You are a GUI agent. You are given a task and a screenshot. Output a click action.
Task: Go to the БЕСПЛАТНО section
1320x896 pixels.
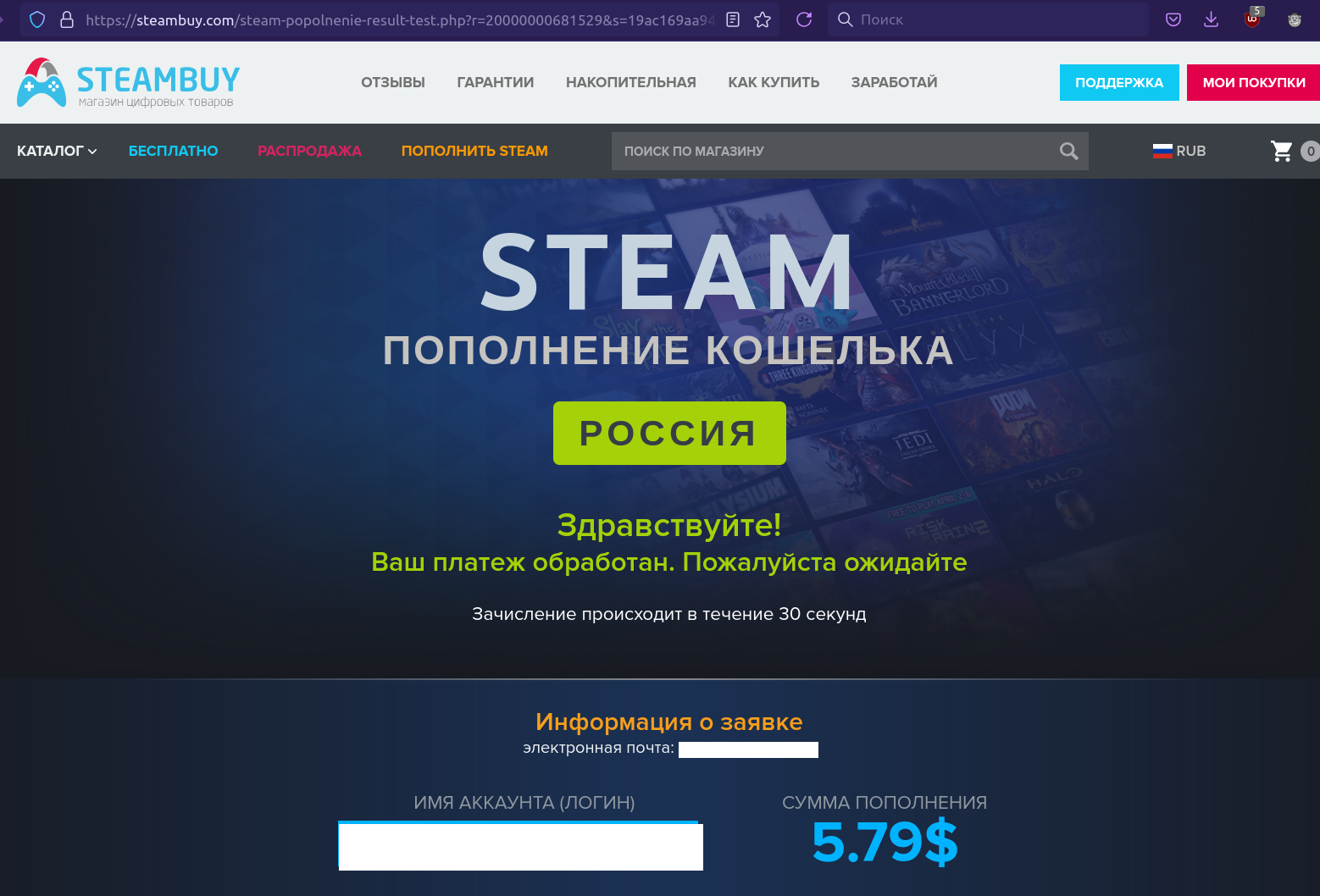coord(174,151)
